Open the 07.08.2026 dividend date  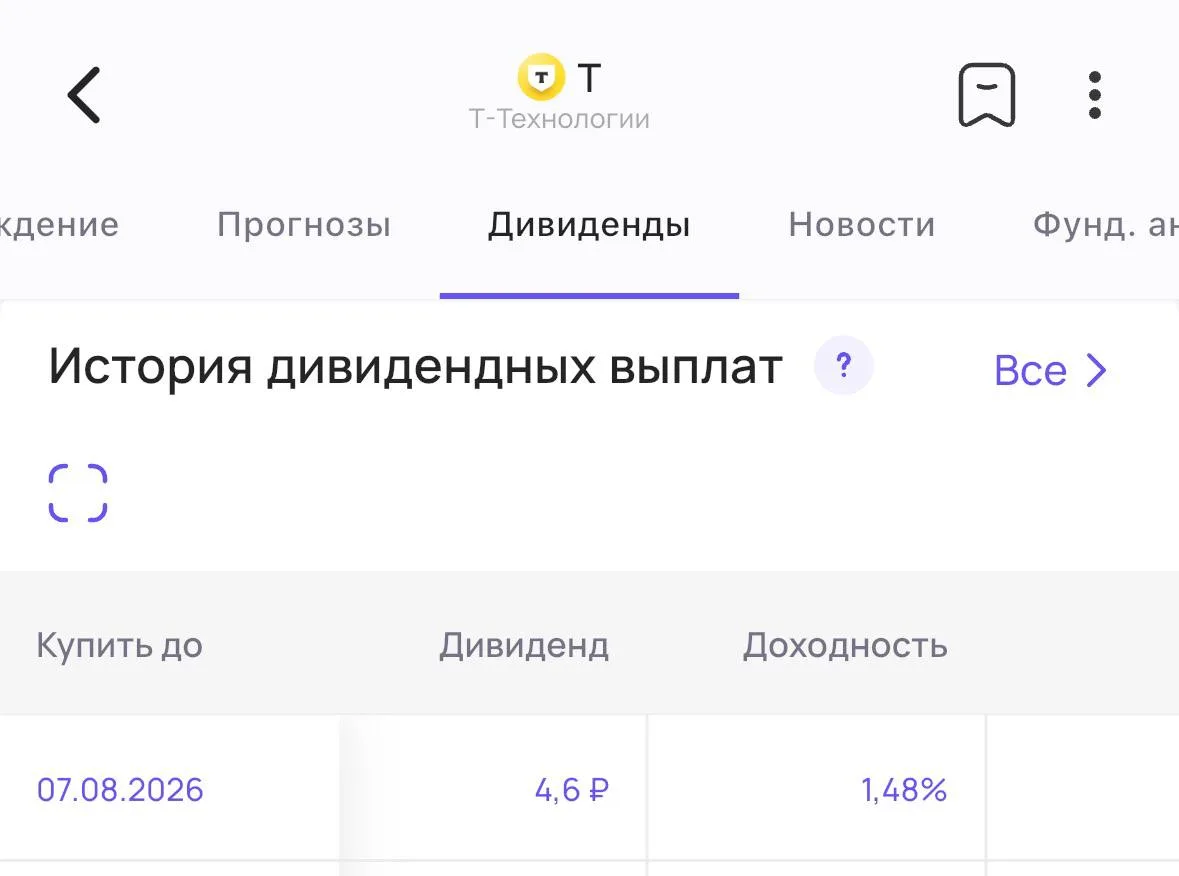(120, 790)
